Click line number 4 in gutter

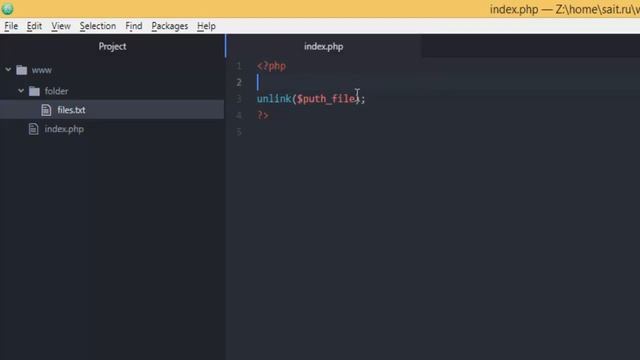click(239, 116)
